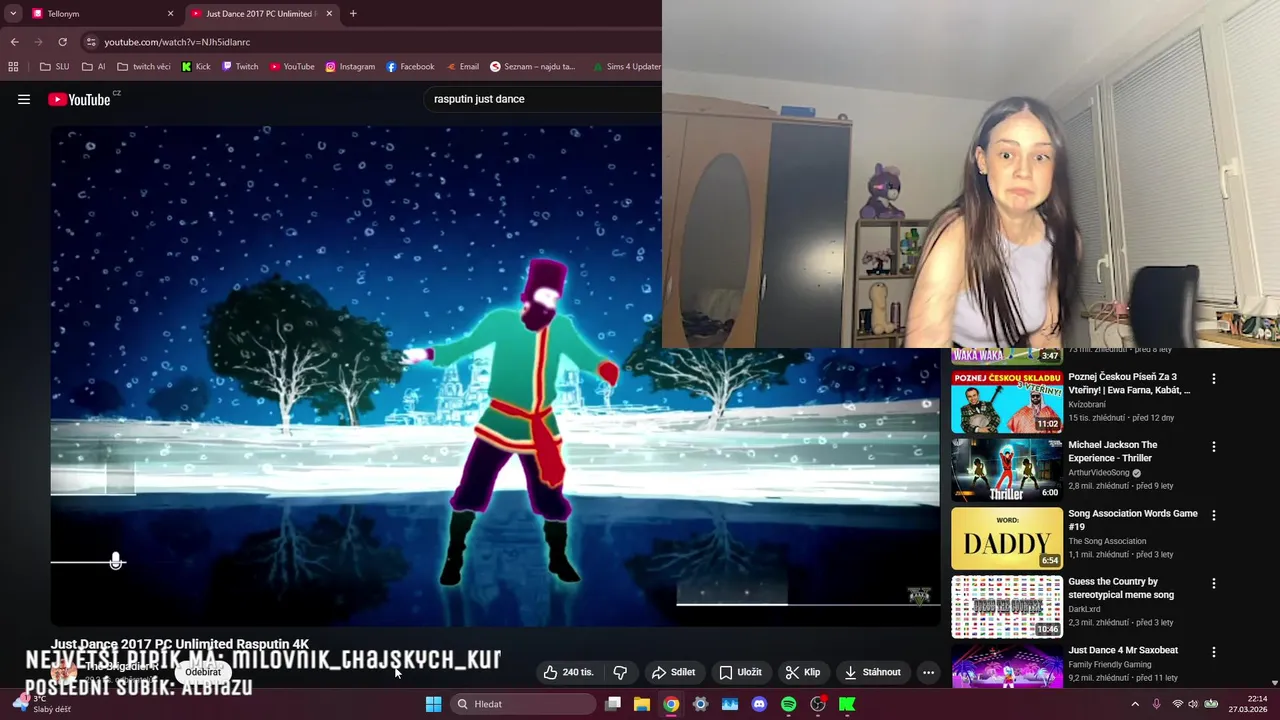Open the YouTube hamburger guide menu
The image size is (1280, 720).
(x=24, y=99)
